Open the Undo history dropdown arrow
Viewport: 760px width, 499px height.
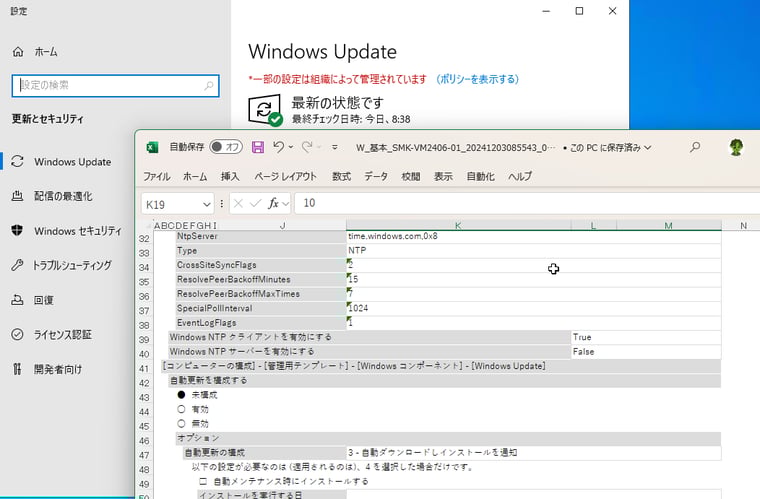(291, 147)
